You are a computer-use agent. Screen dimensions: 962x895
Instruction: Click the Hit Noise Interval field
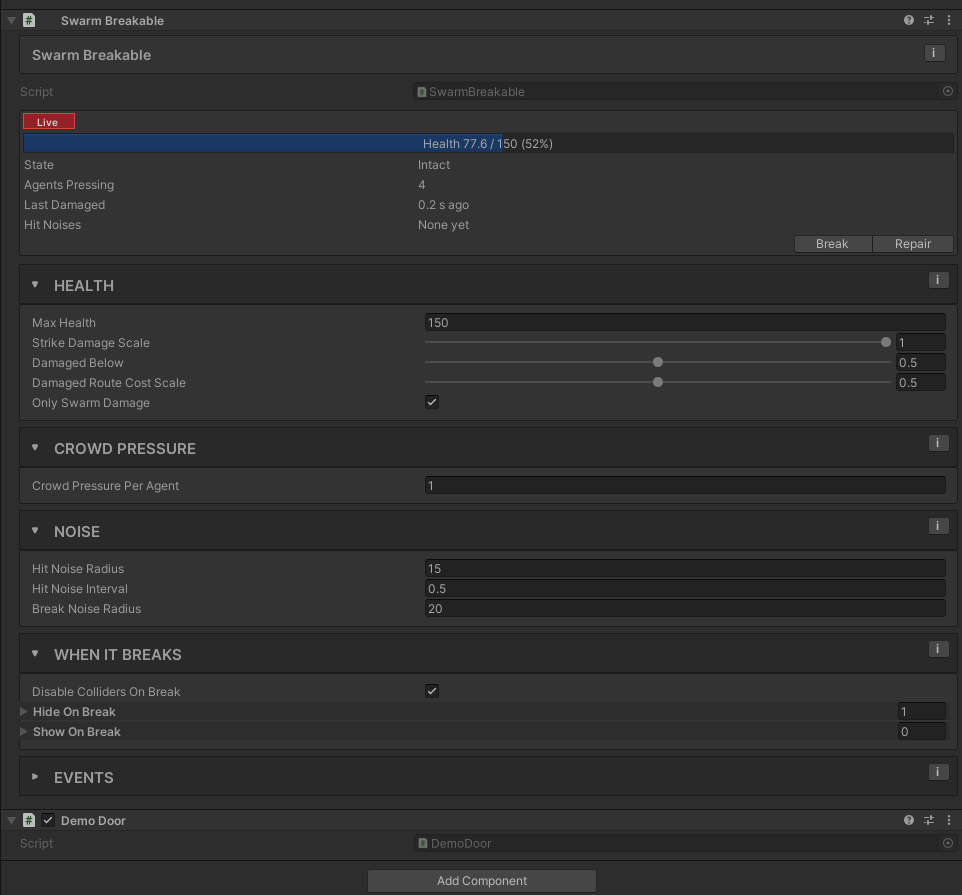pos(685,588)
